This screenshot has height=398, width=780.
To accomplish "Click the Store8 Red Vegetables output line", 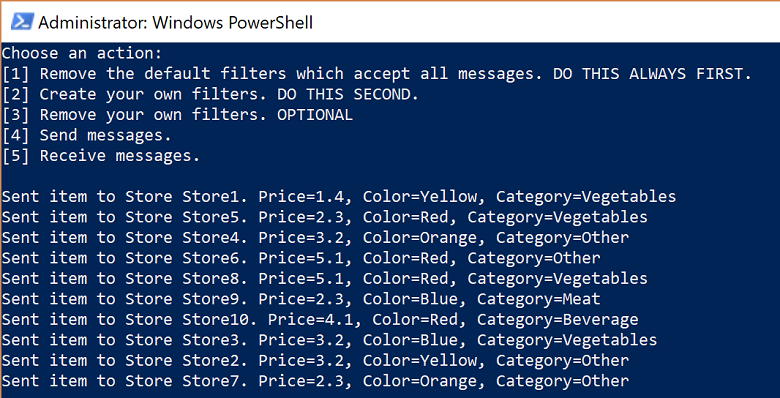I will point(325,278).
